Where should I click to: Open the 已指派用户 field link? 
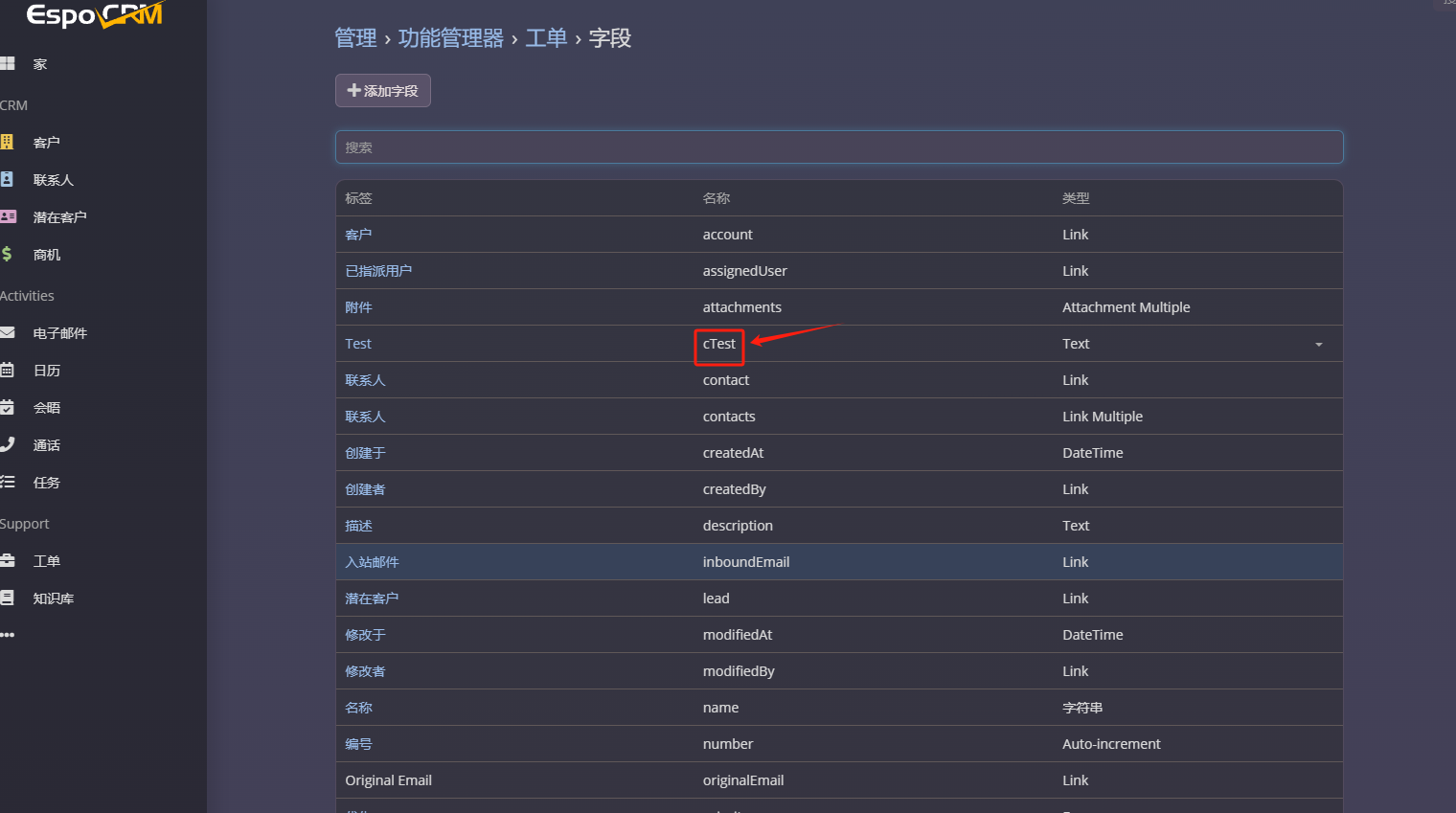tap(378, 271)
